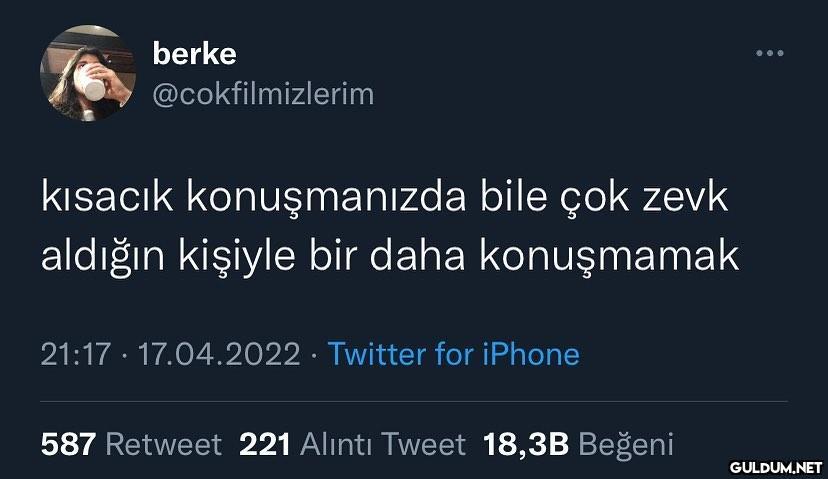Click the 587 retweet count number
Viewport: 828px width, 479px height.
68,444
